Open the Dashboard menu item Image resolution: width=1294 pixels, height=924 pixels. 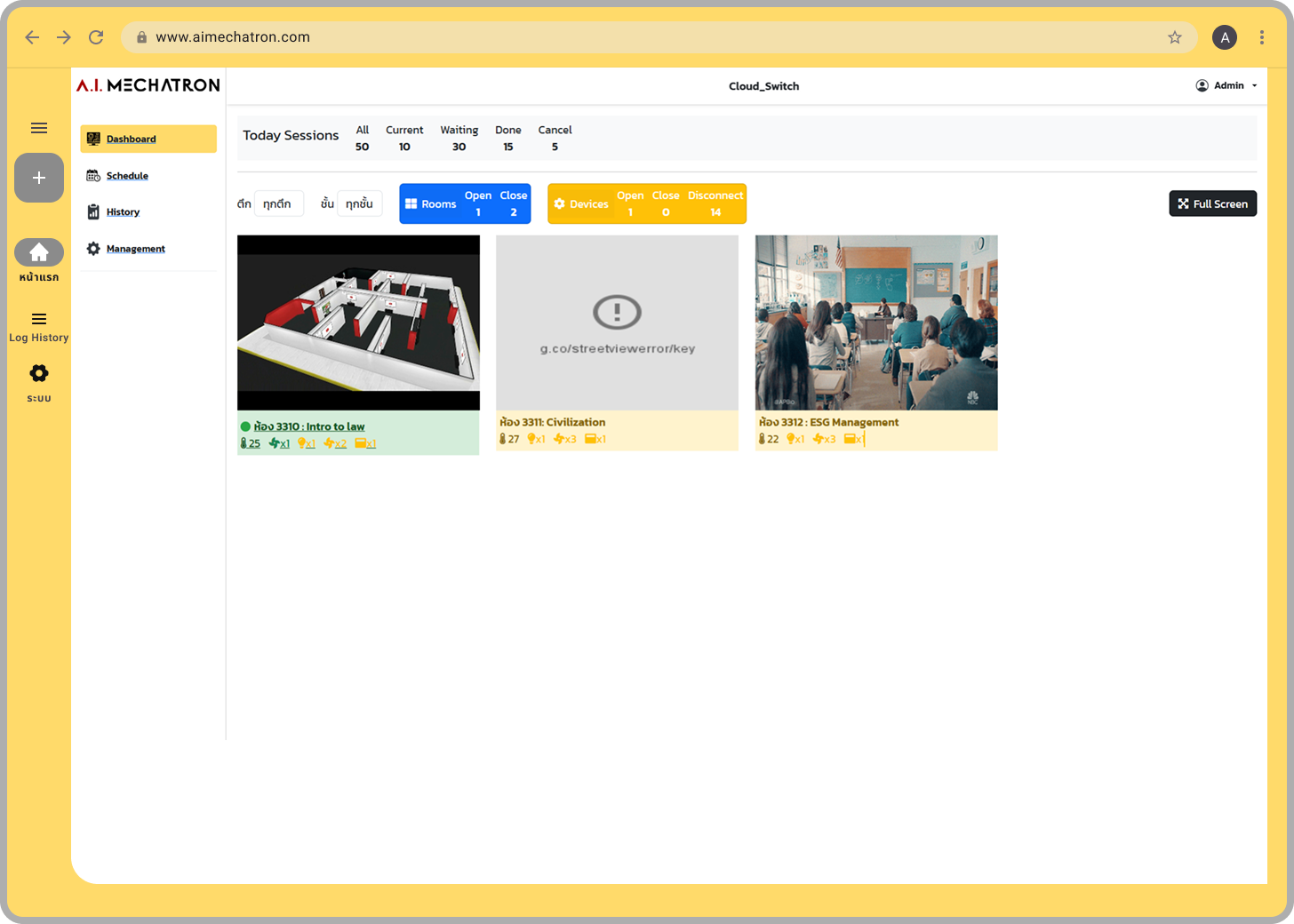click(x=148, y=139)
